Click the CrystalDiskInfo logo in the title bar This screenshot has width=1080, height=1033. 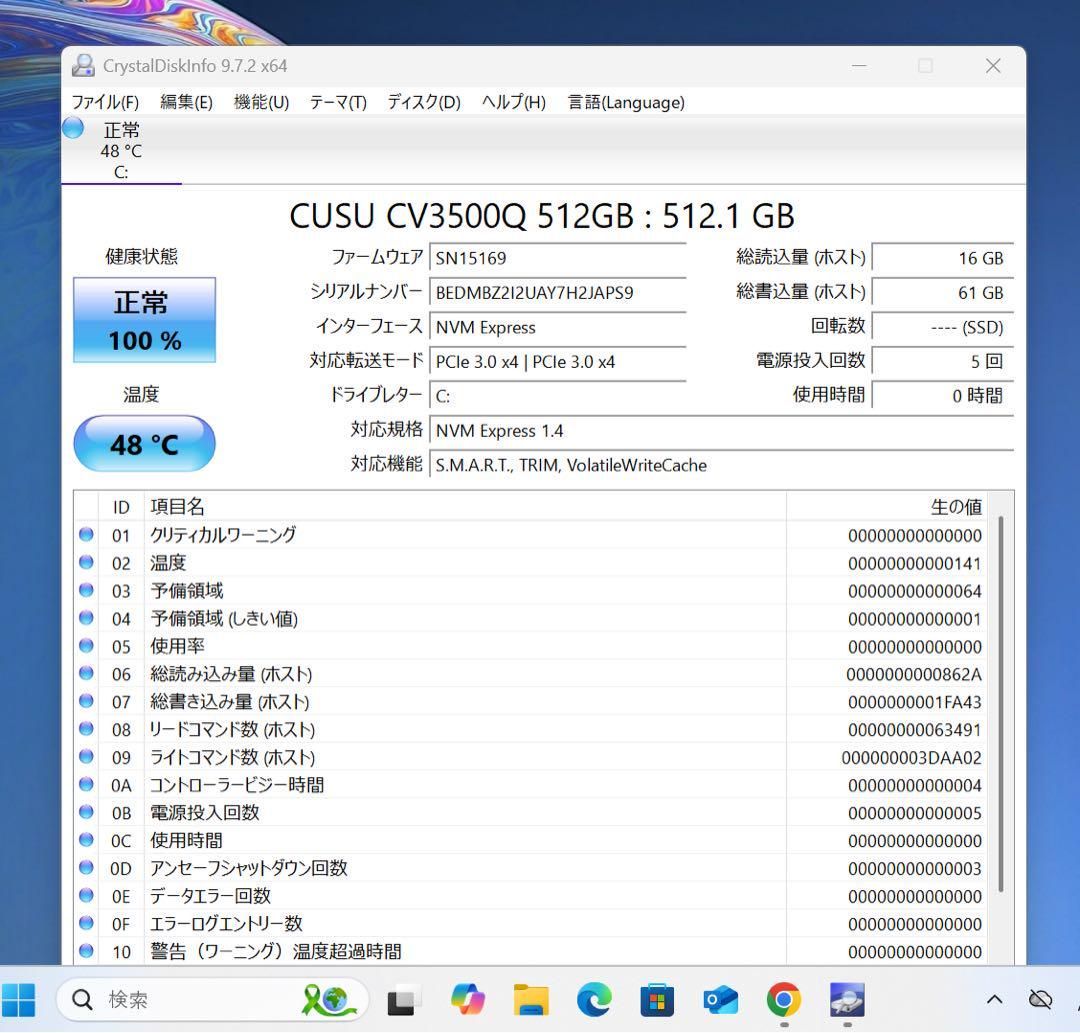pyautogui.click(x=84, y=65)
